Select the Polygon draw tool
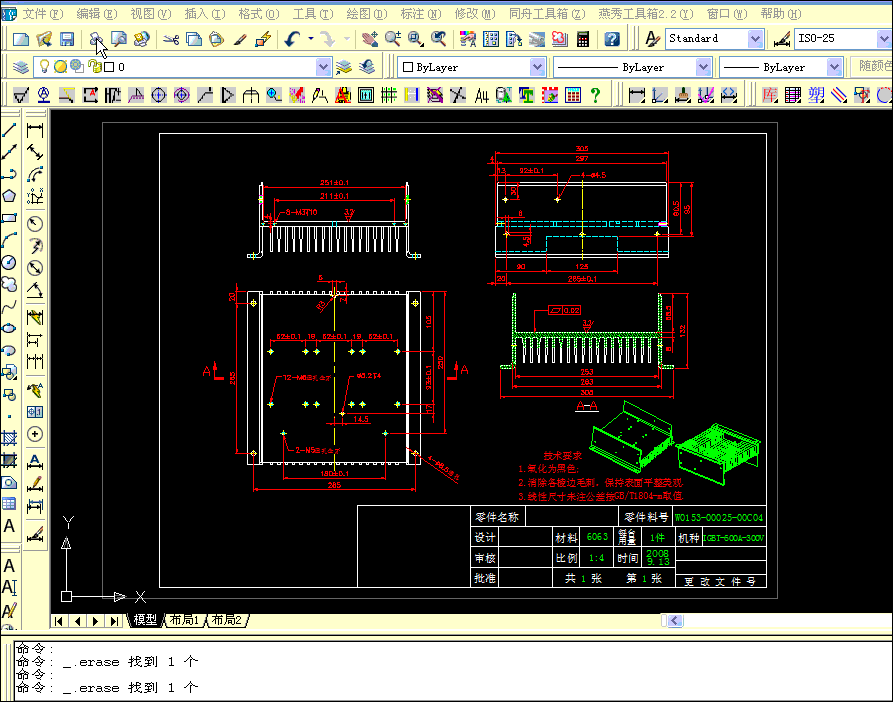The width and height of the screenshot is (893, 702). click(9, 196)
